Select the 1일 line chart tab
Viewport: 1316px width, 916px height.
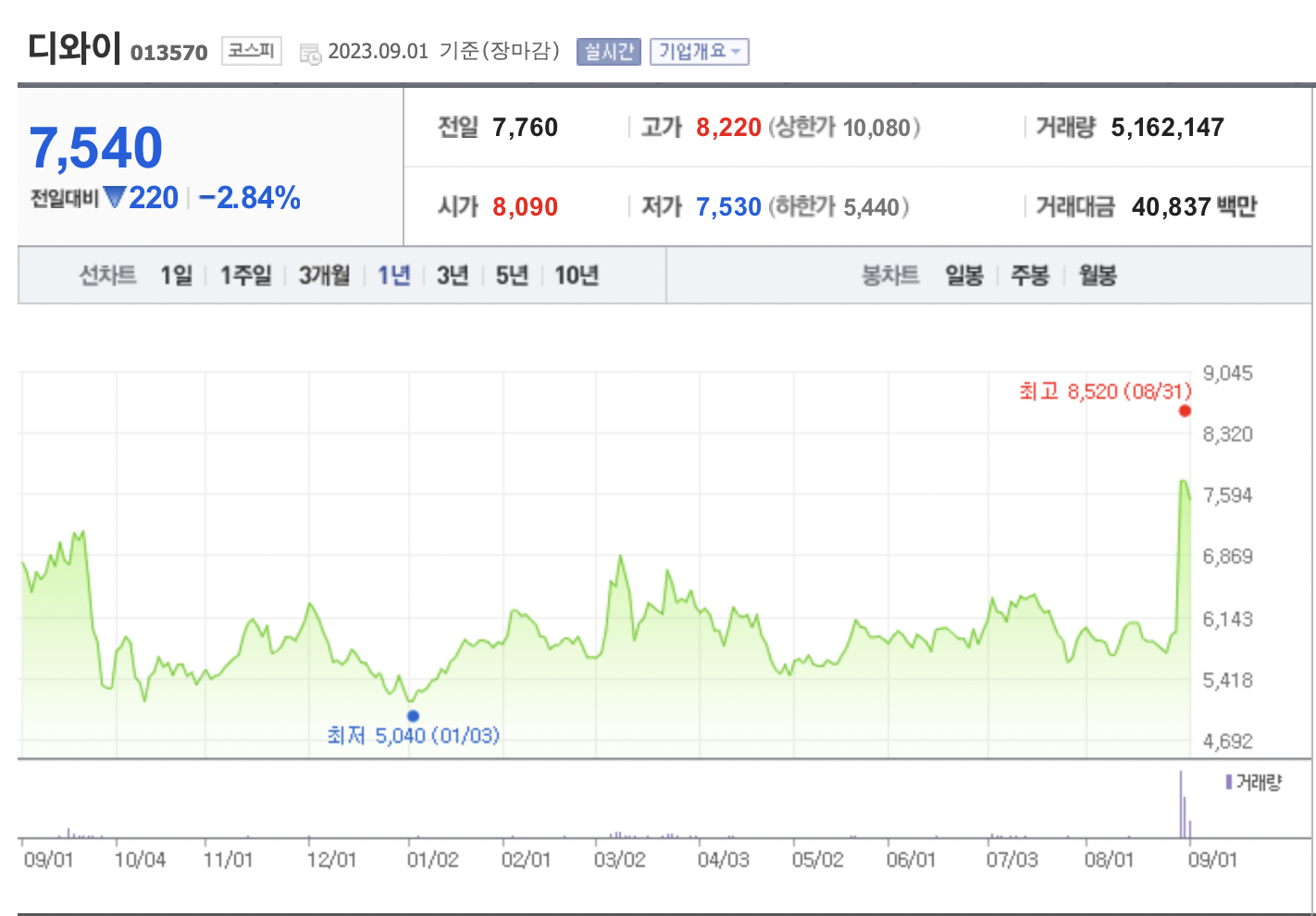click(x=176, y=275)
